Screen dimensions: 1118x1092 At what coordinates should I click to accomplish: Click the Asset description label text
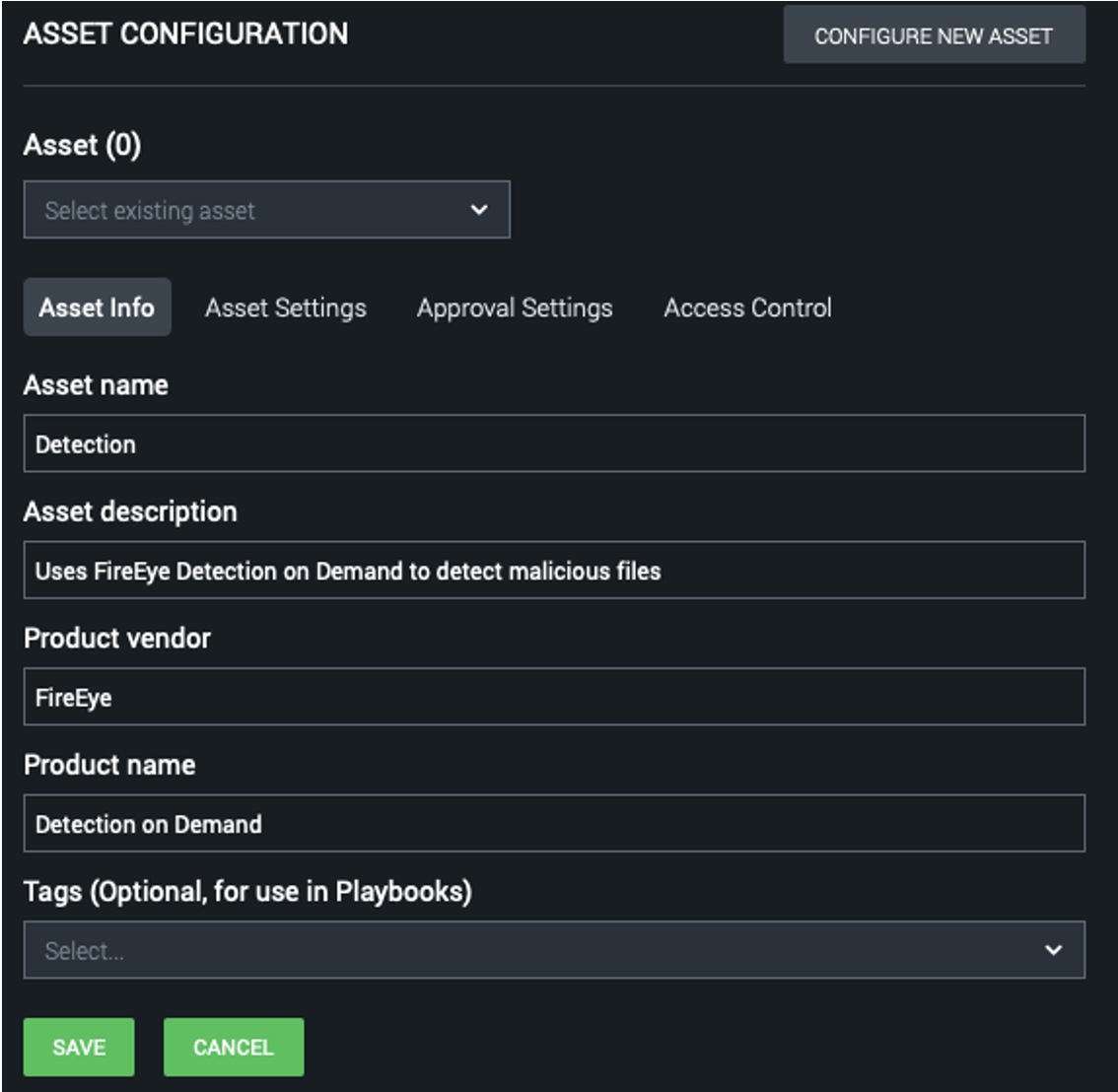coord(130,512)
